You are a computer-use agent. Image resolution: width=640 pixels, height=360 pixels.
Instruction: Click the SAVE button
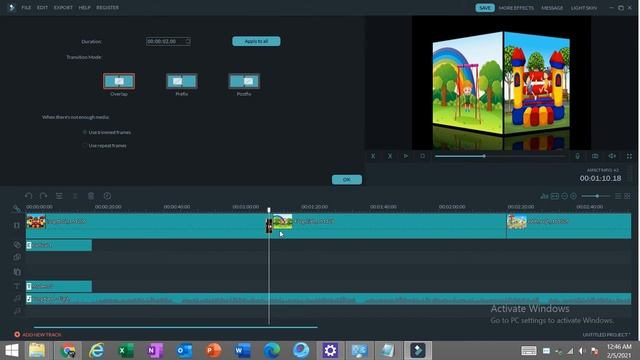point(485,8)
